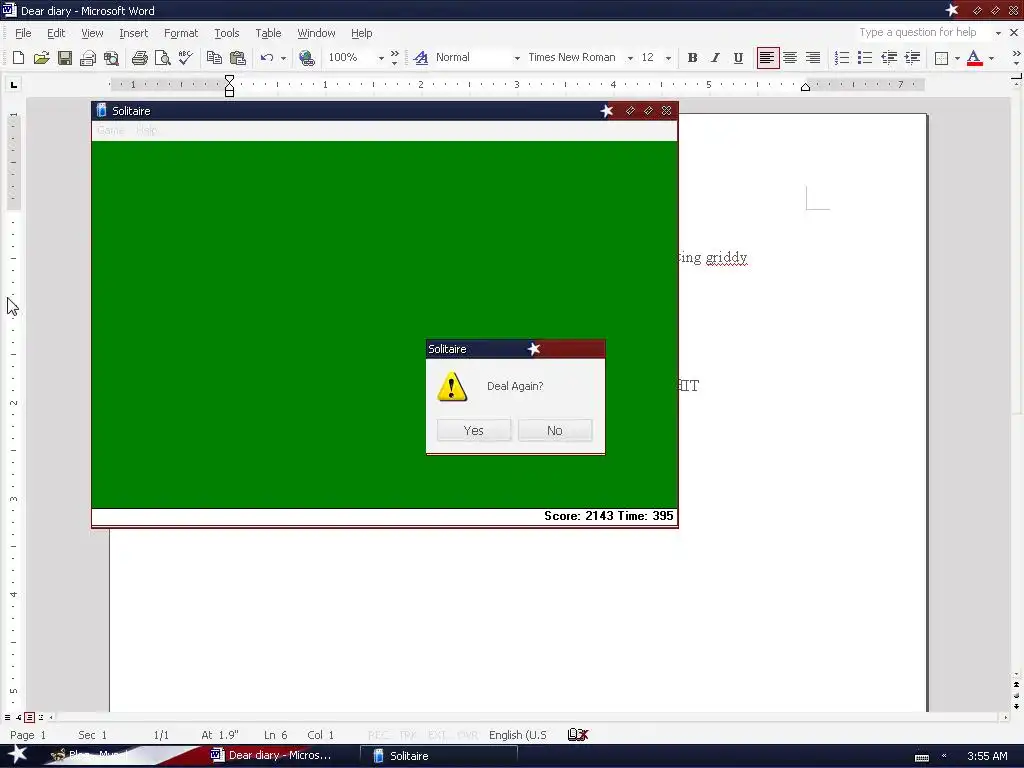Start a bulleted list
Viewport: 1024px width, 768px height.
[865, 58]
